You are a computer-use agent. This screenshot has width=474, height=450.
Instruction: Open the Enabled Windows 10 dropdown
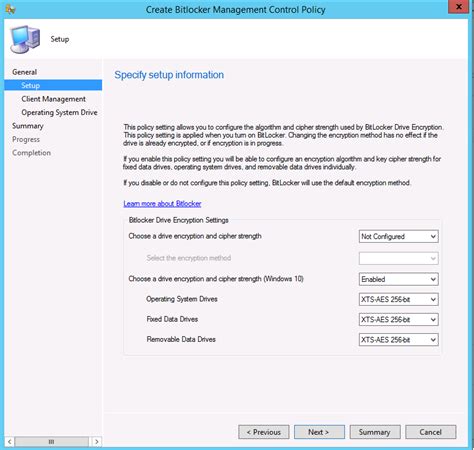click(398, 279)
